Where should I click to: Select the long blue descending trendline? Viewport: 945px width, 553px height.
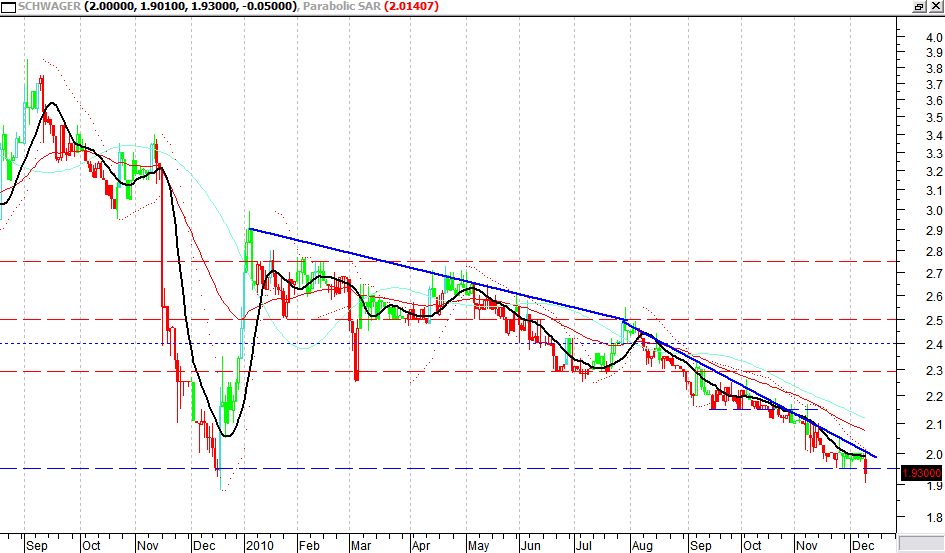tap(437, 274)
